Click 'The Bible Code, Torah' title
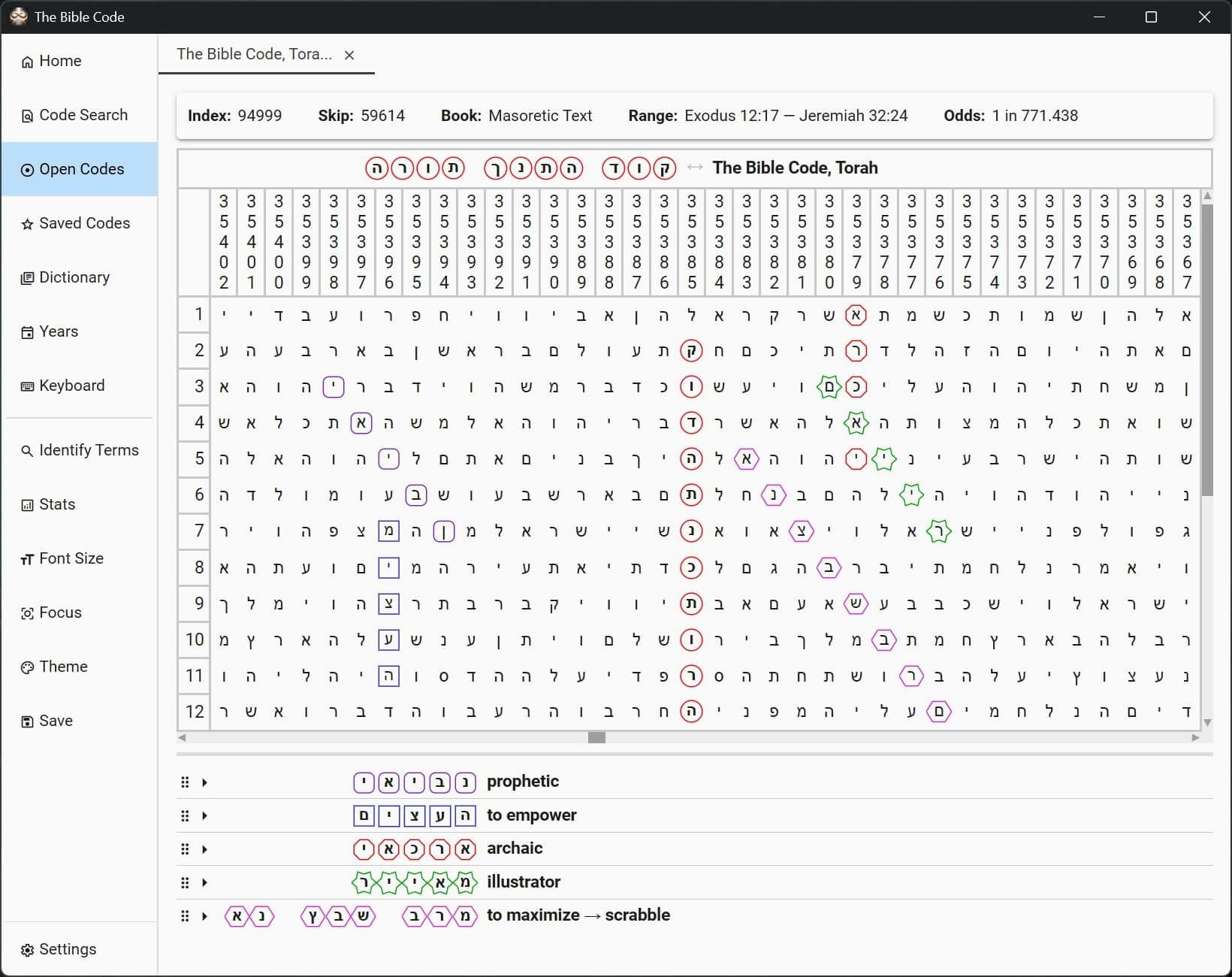 796,168
